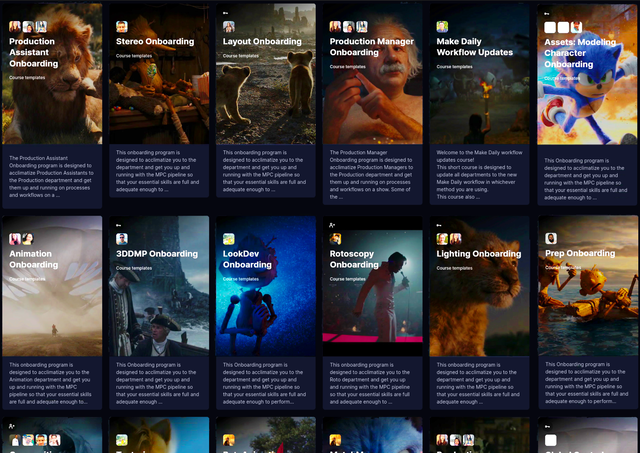The image size is (640, 453).
Task: Click second avatar on Production Assistant Onboarding
Action: [28, 27]
